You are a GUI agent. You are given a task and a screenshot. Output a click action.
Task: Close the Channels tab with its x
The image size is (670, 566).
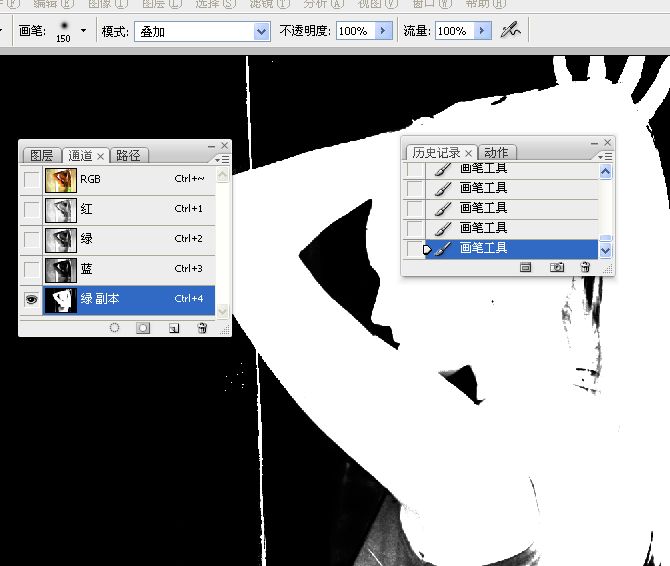tap(100, 157)
